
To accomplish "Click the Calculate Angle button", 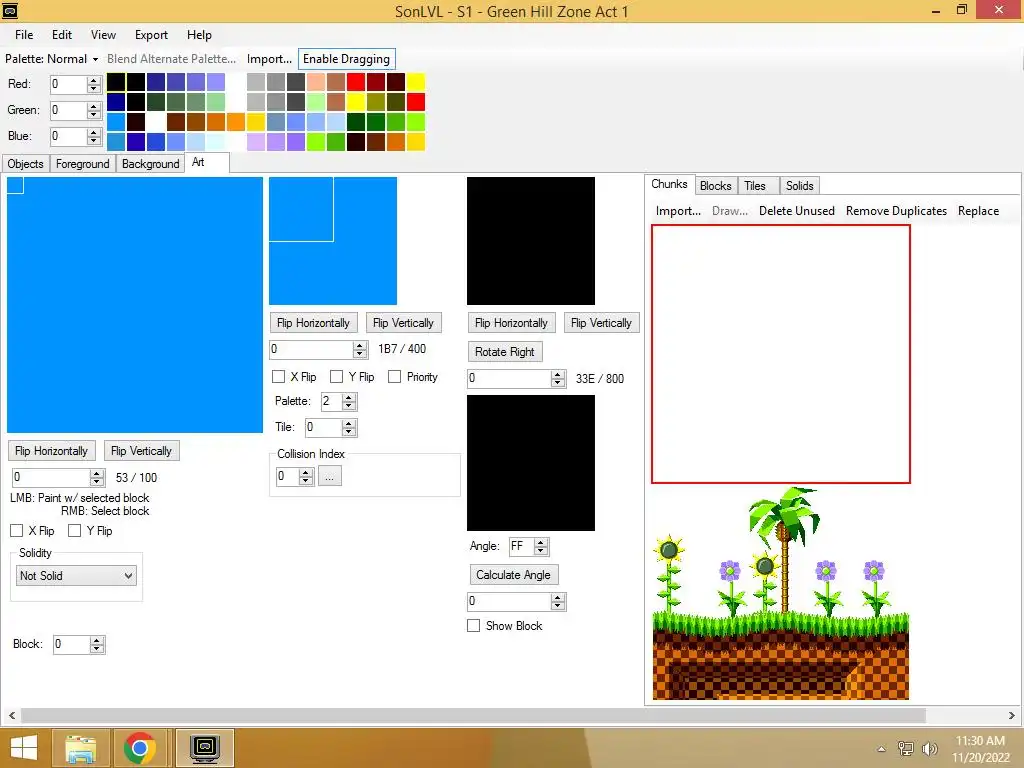I will 513,575.
